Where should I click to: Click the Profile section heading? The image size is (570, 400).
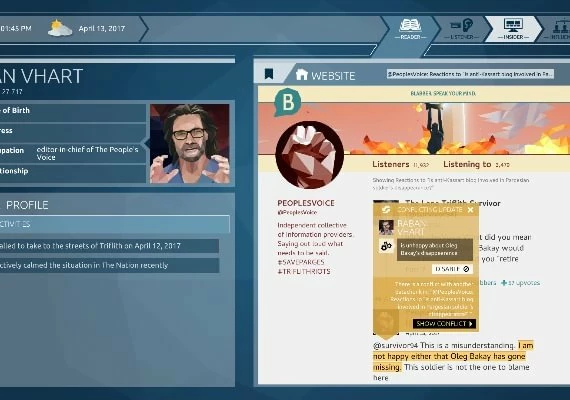coord(27,205)
